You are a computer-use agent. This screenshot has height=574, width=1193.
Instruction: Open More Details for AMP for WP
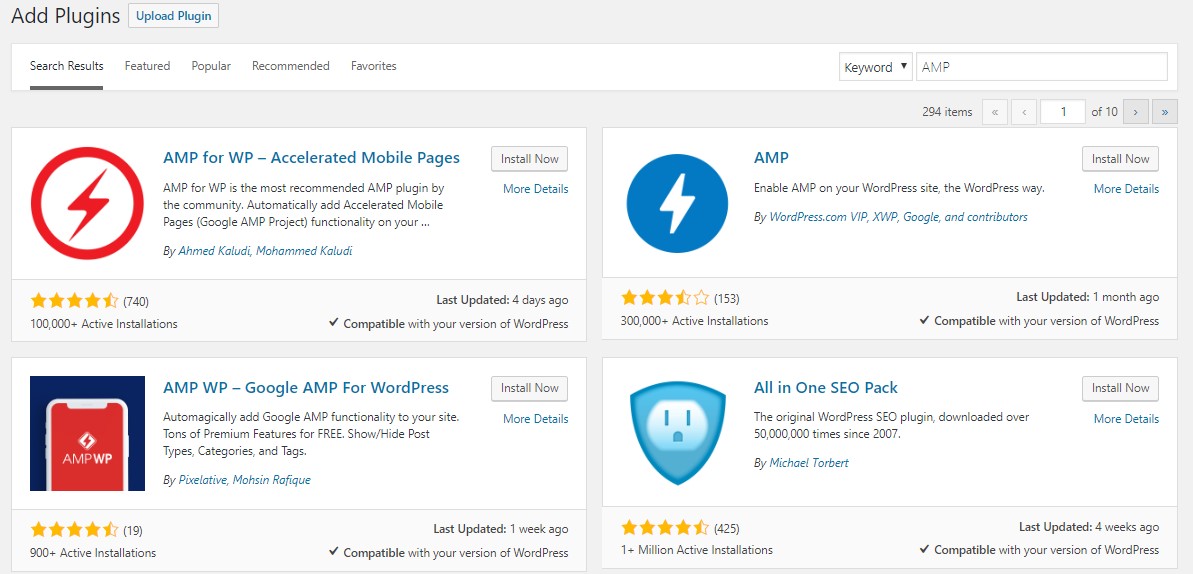536,189
